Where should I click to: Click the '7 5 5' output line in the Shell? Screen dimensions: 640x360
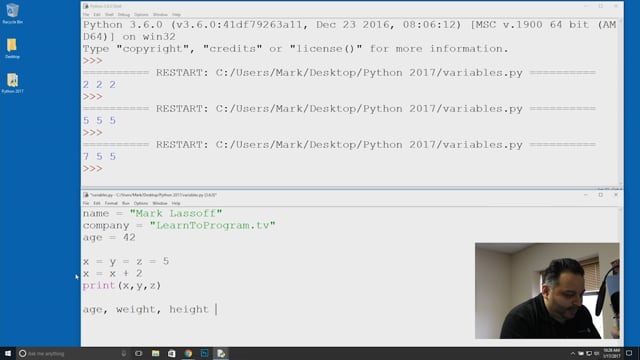(100, 157)
